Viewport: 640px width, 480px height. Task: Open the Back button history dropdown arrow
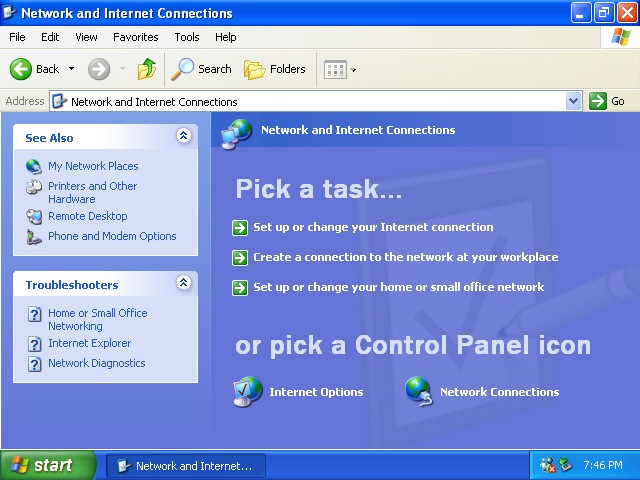(x=71, y=69)
